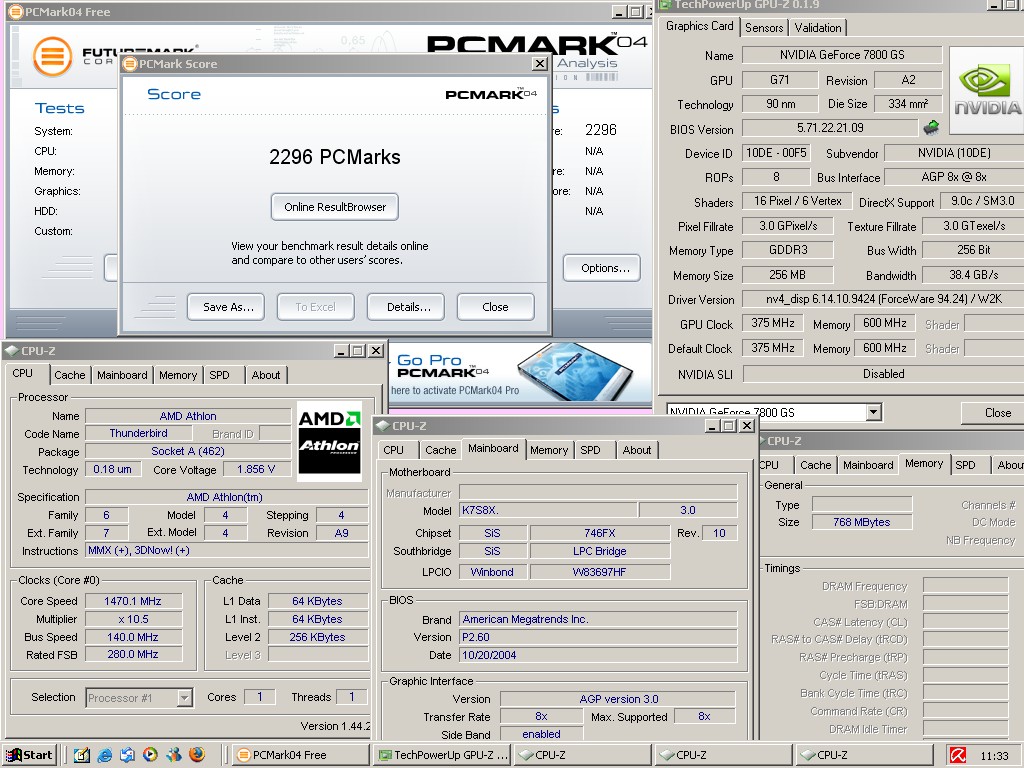1024x768 pixels.
Task: Open Cache tab in the left CPU-Z window
Action: click(69, 375)
